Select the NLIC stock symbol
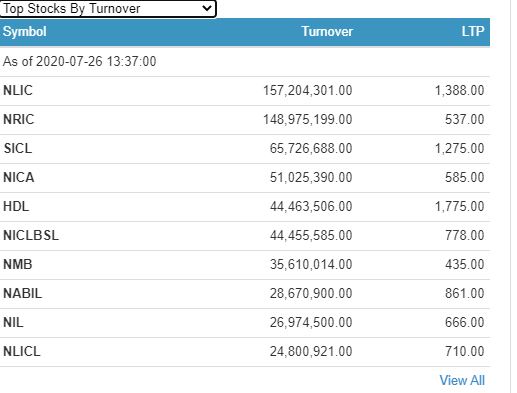 (18, 90)
